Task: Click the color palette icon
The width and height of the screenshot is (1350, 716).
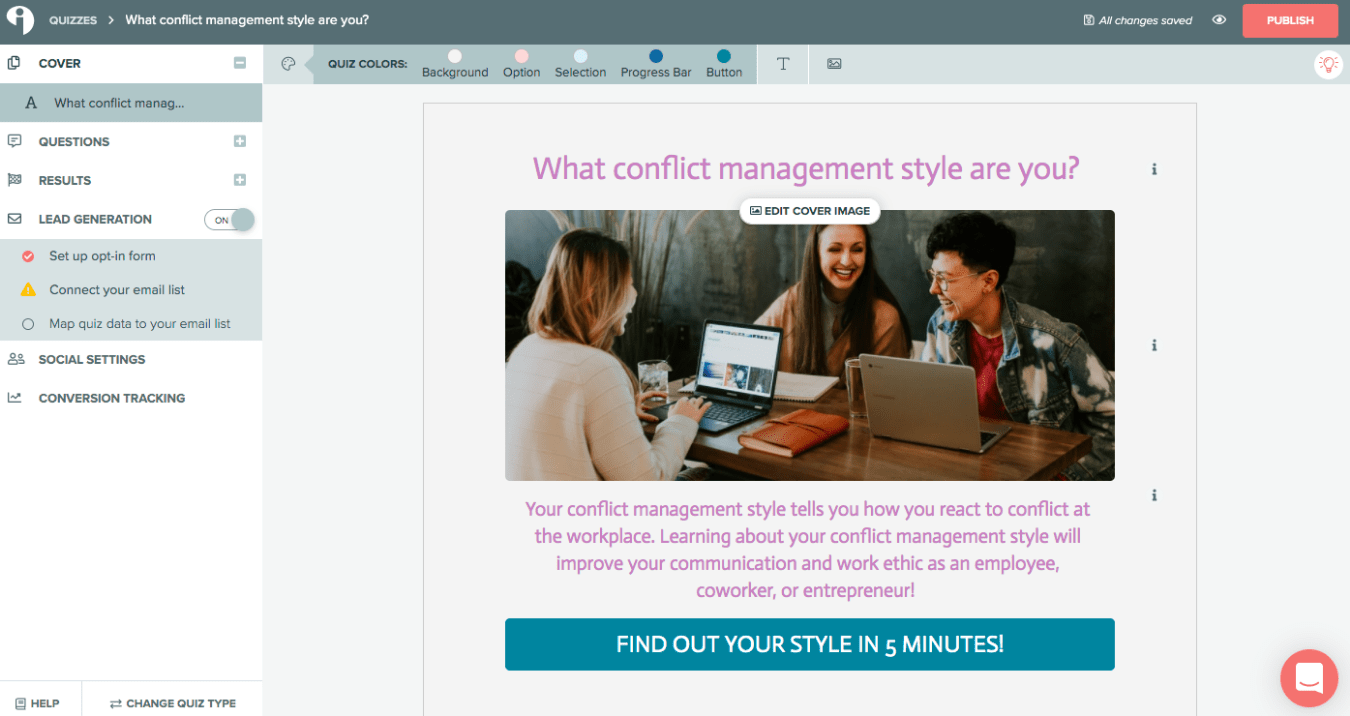Action: [288, 64]
